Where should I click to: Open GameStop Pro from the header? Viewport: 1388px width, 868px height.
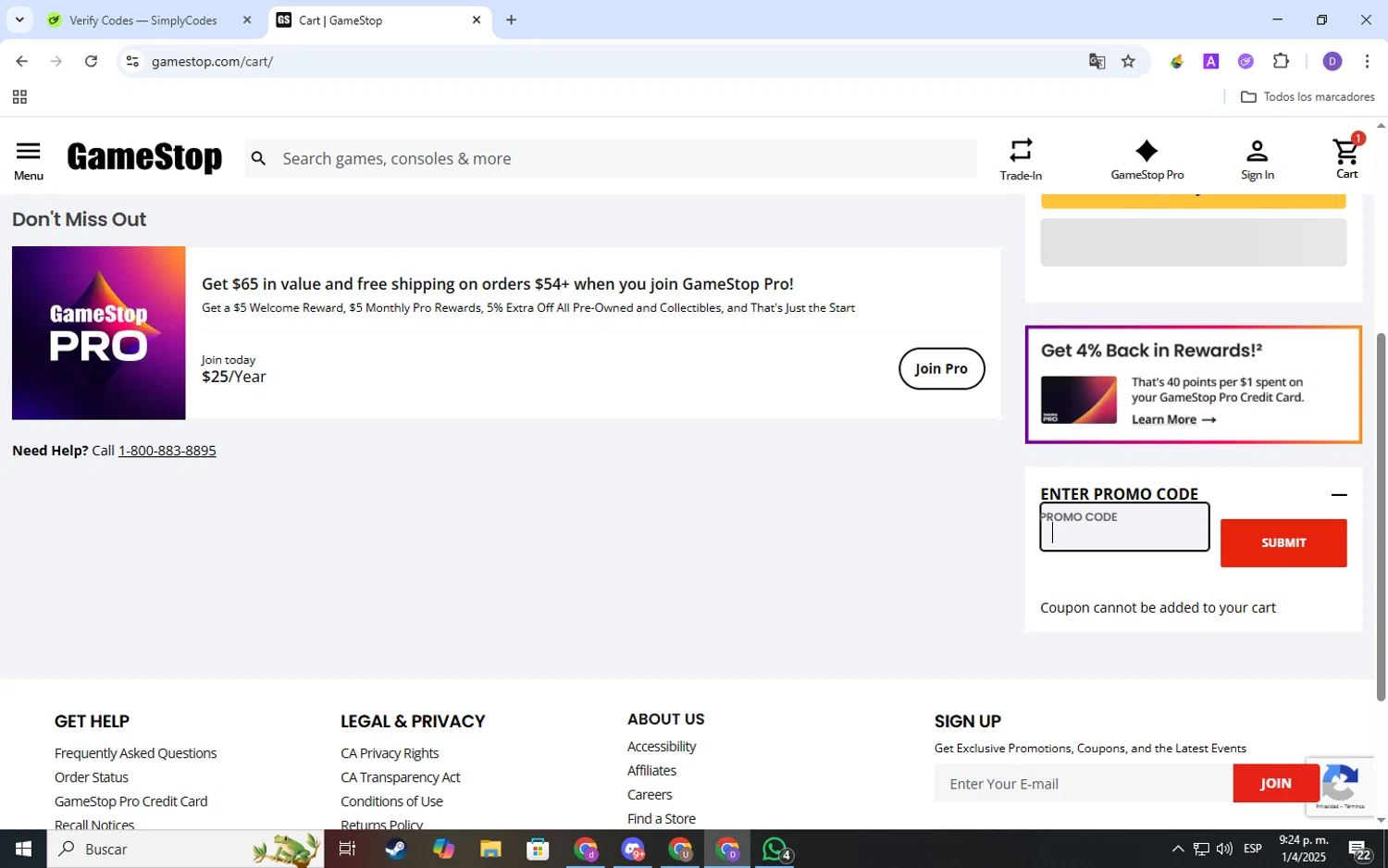pyautogui.click(x=1146, y=159)
